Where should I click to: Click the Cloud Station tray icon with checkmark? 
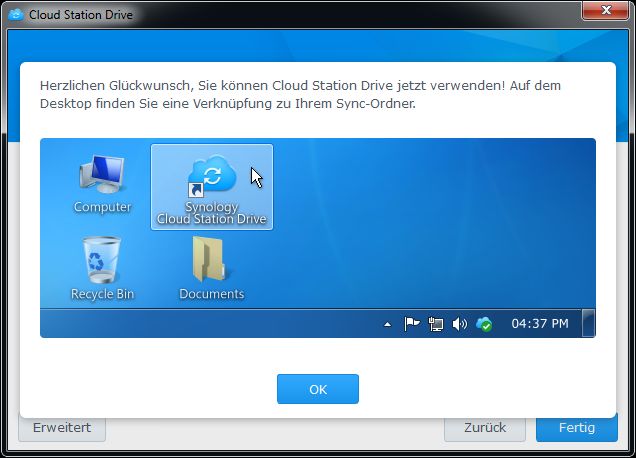point(484,324)
